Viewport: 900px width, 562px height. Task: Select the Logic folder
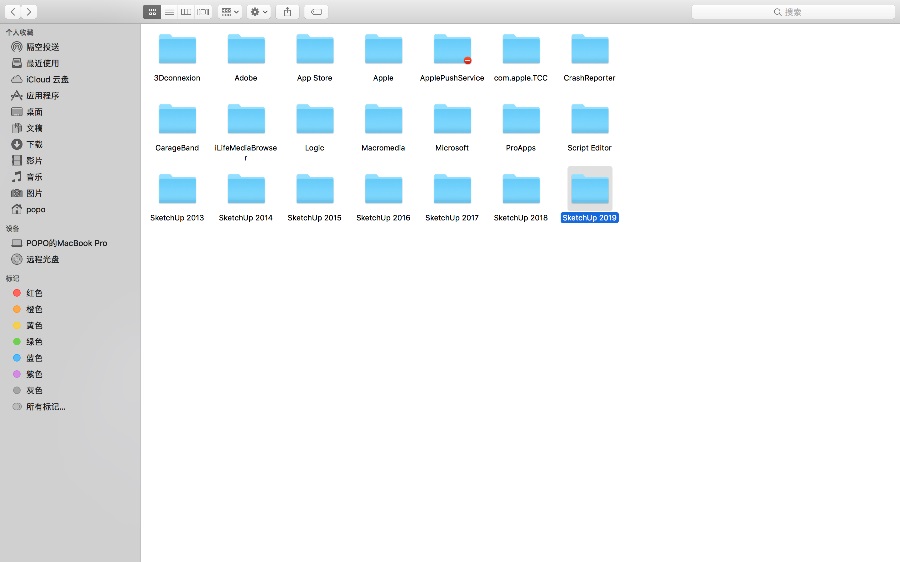point(315,119)
